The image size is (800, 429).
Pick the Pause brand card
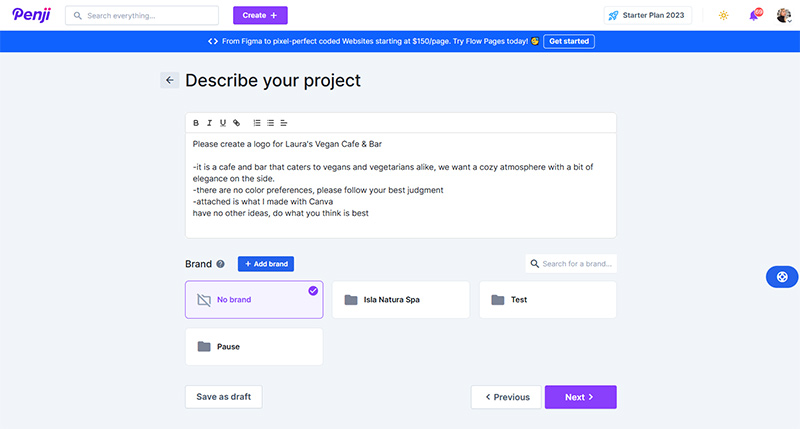coord(254,346)
